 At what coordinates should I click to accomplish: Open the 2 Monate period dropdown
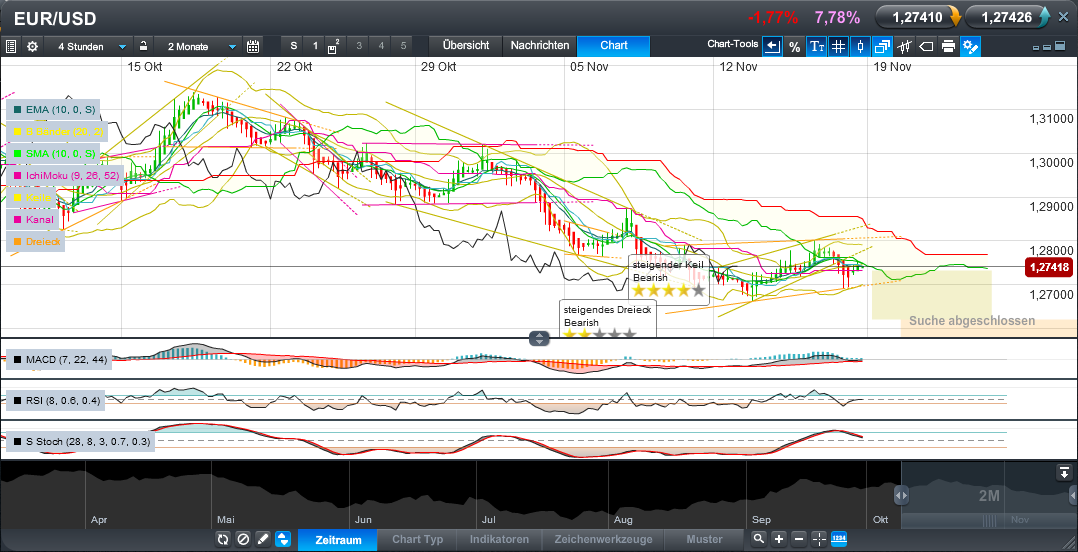(x=198, y=47)
